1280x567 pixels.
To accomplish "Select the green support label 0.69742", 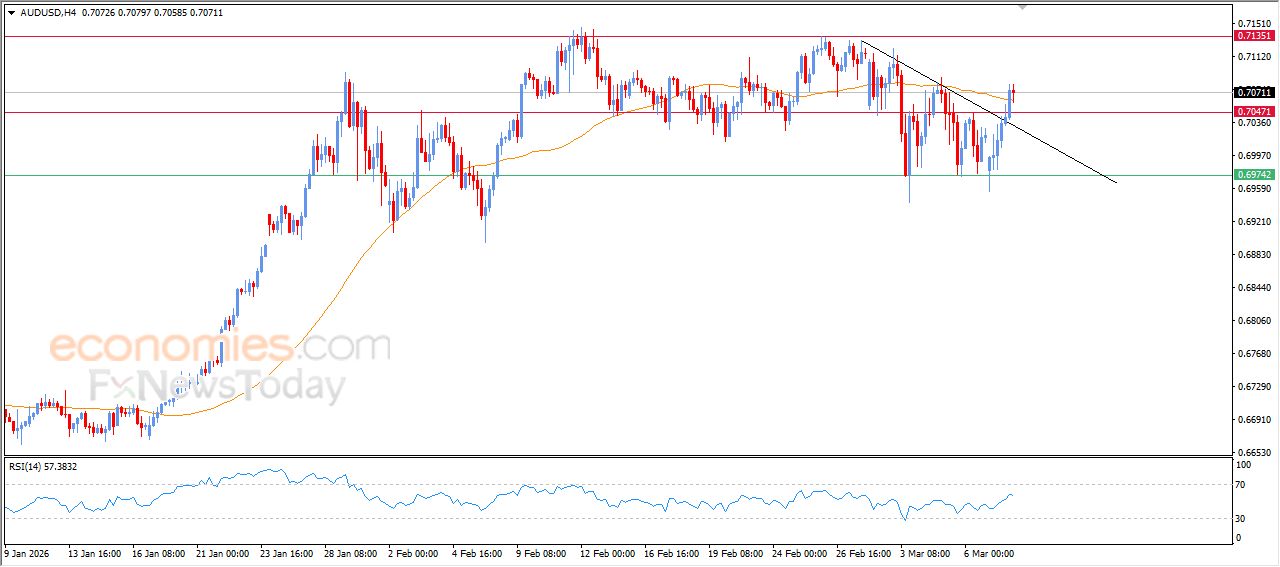I will tap(1254, 175).
